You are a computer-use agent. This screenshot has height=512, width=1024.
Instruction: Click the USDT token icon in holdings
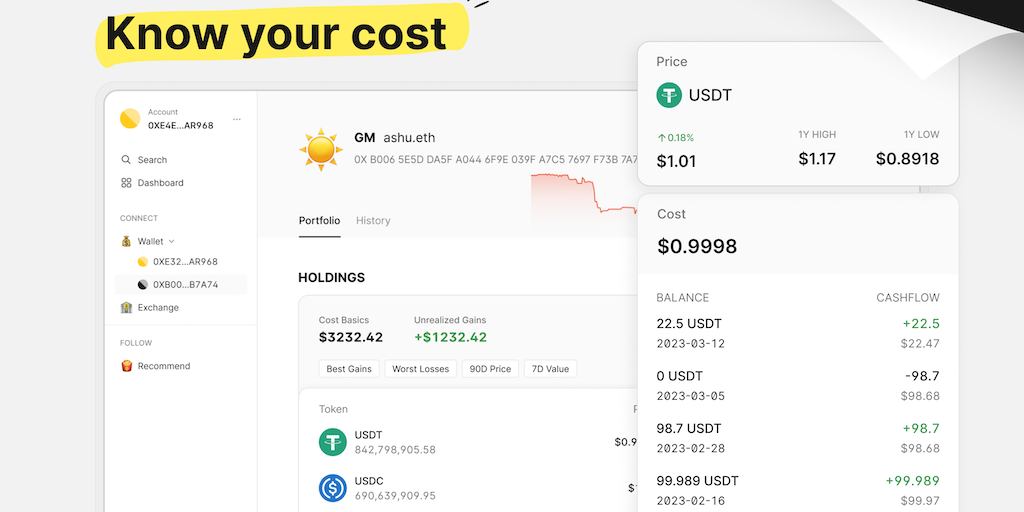[332, 442]
